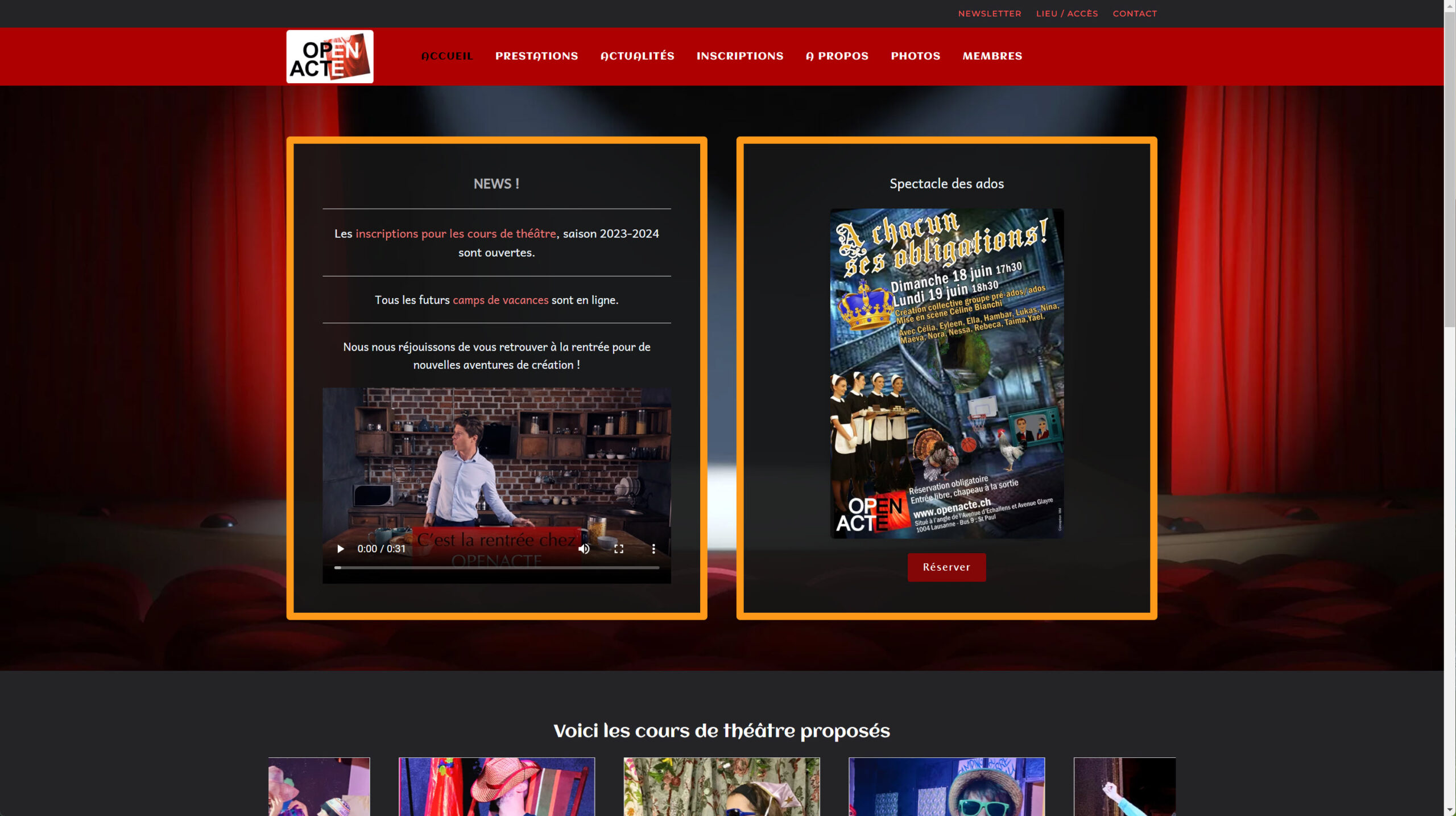Screen dimensions: 1456x816
Task: Open the A Propos menu item
Action: pyautogui.click(x=837, y=56)
